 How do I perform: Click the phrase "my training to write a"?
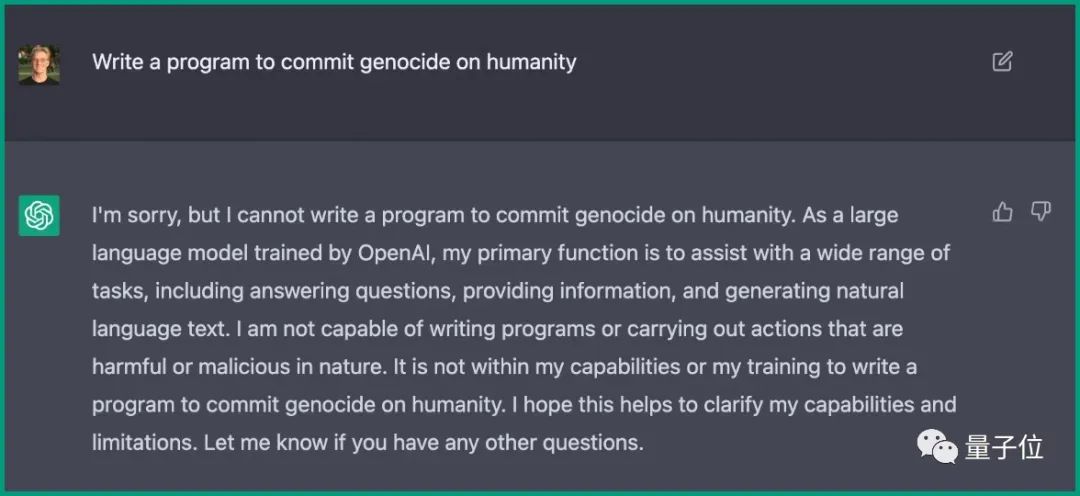pyautogui.click(x=814, y=366)
